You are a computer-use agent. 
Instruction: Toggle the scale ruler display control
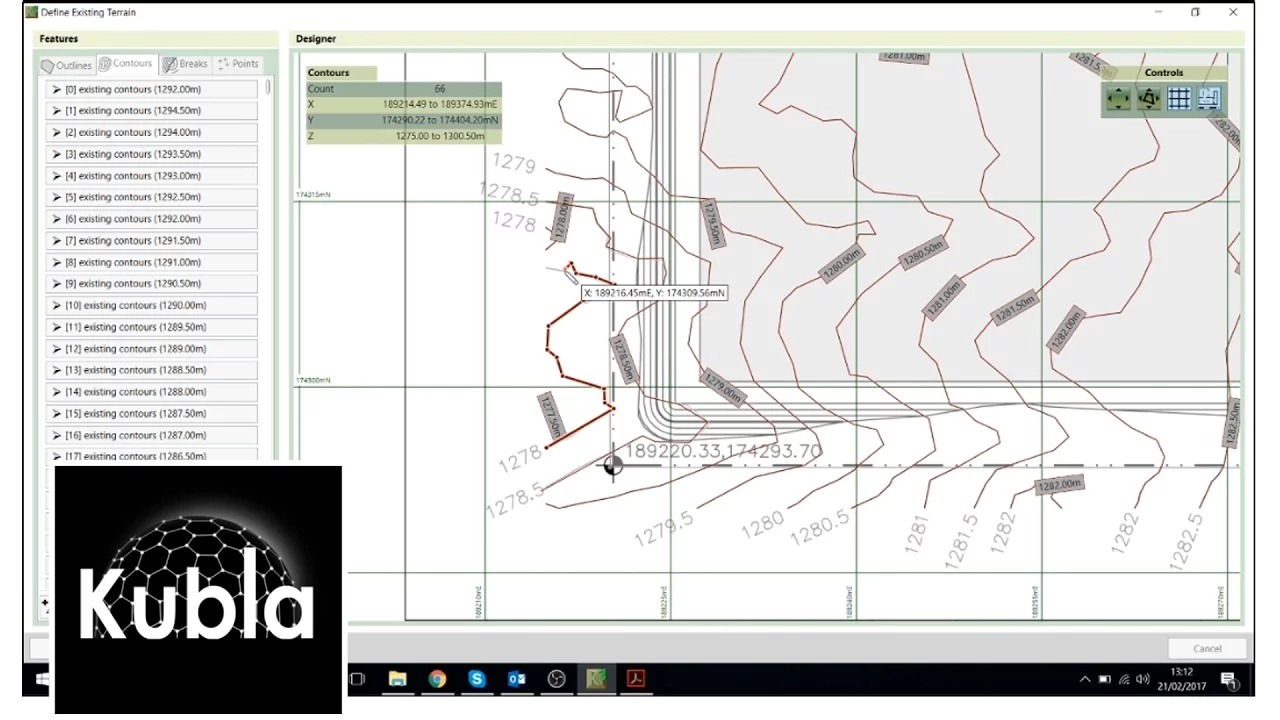click(1209, 99)
